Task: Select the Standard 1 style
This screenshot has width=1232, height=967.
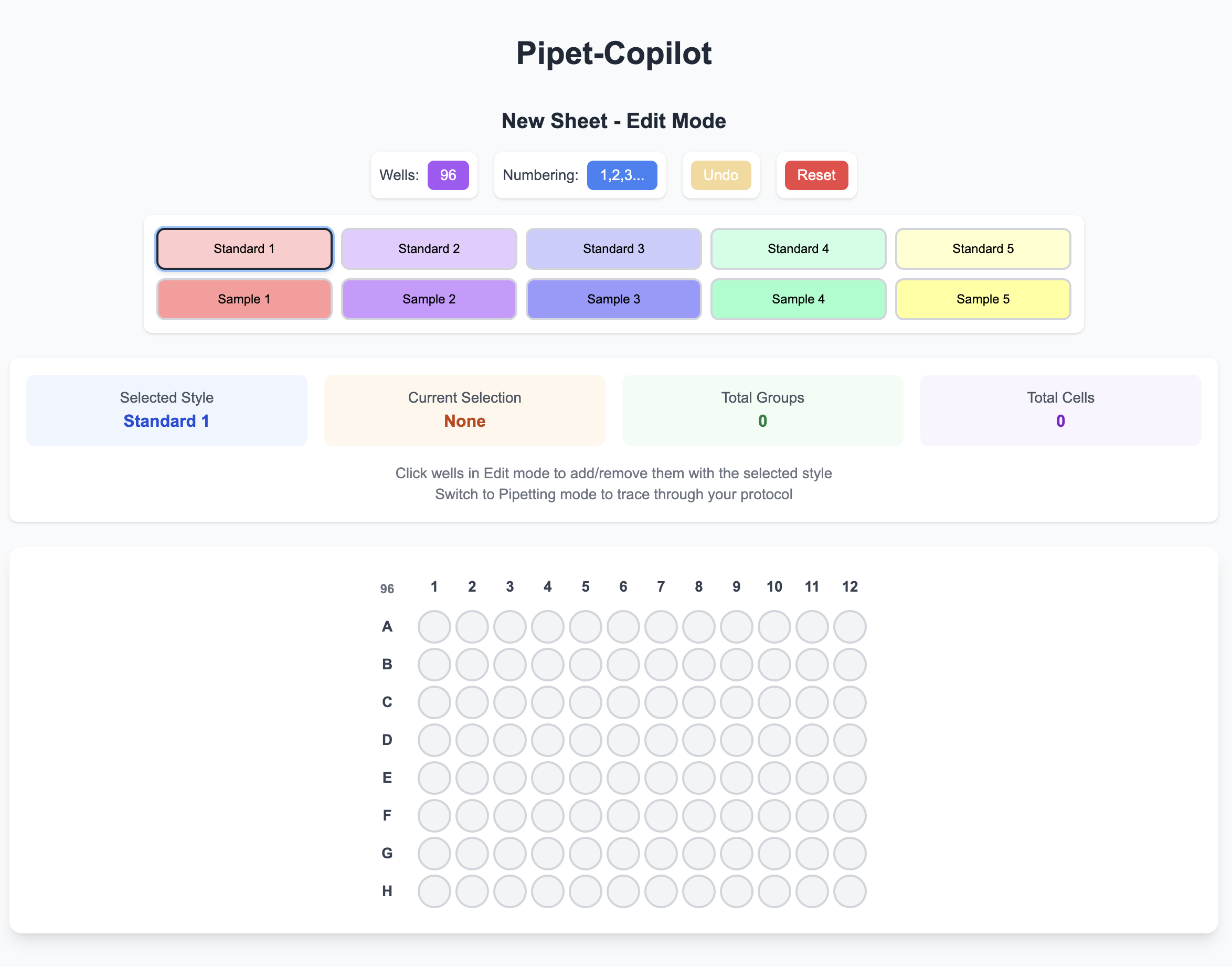Action: pyautogui.click(x=244, y=248)
